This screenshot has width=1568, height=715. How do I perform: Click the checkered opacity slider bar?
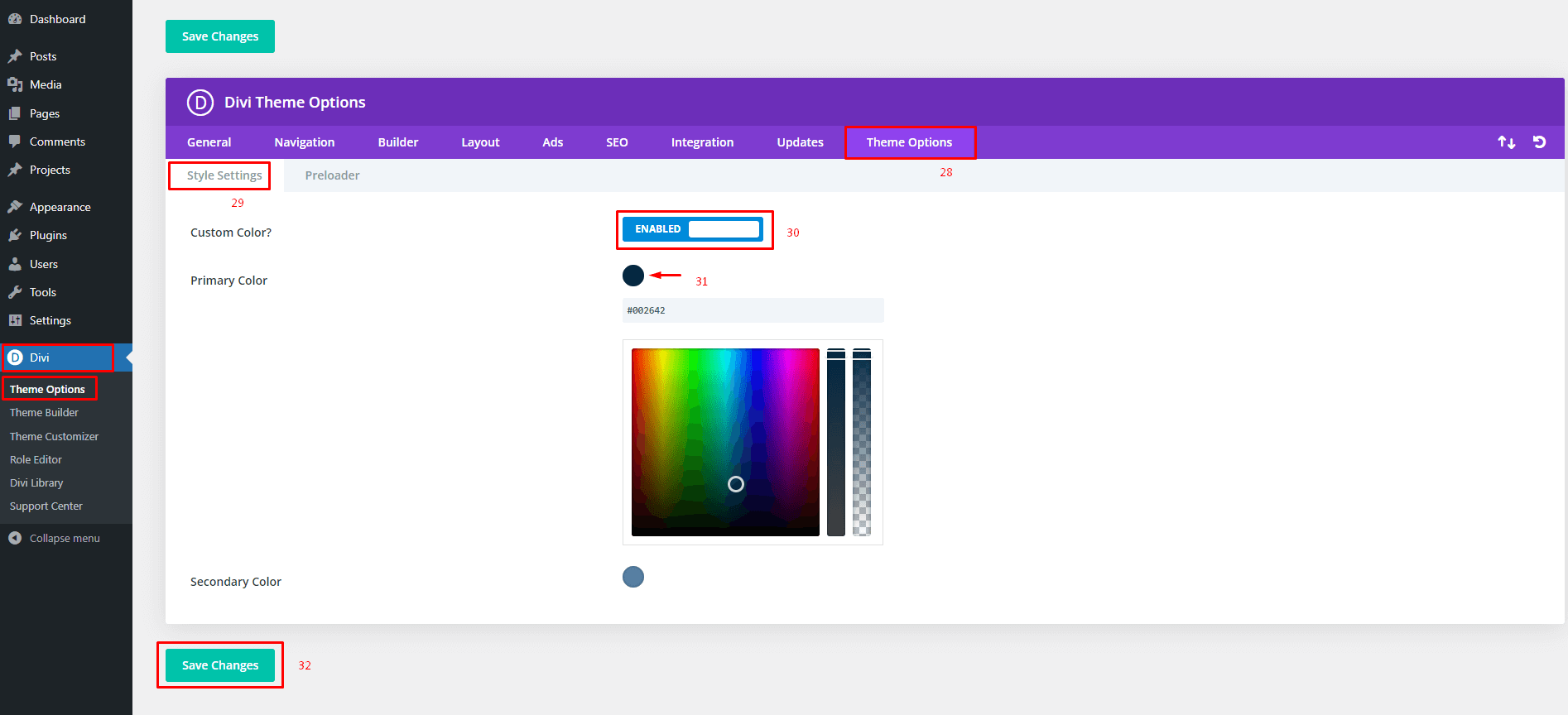[x=862, y=442]
